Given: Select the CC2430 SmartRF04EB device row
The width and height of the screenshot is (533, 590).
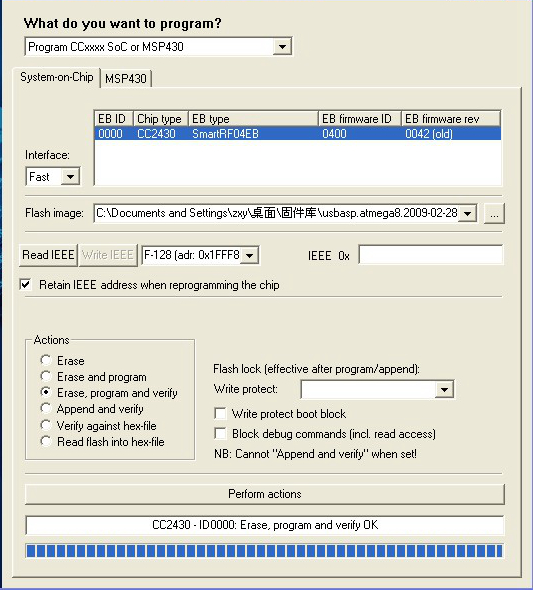Looking at the screenshot, I should click(298, 134).
